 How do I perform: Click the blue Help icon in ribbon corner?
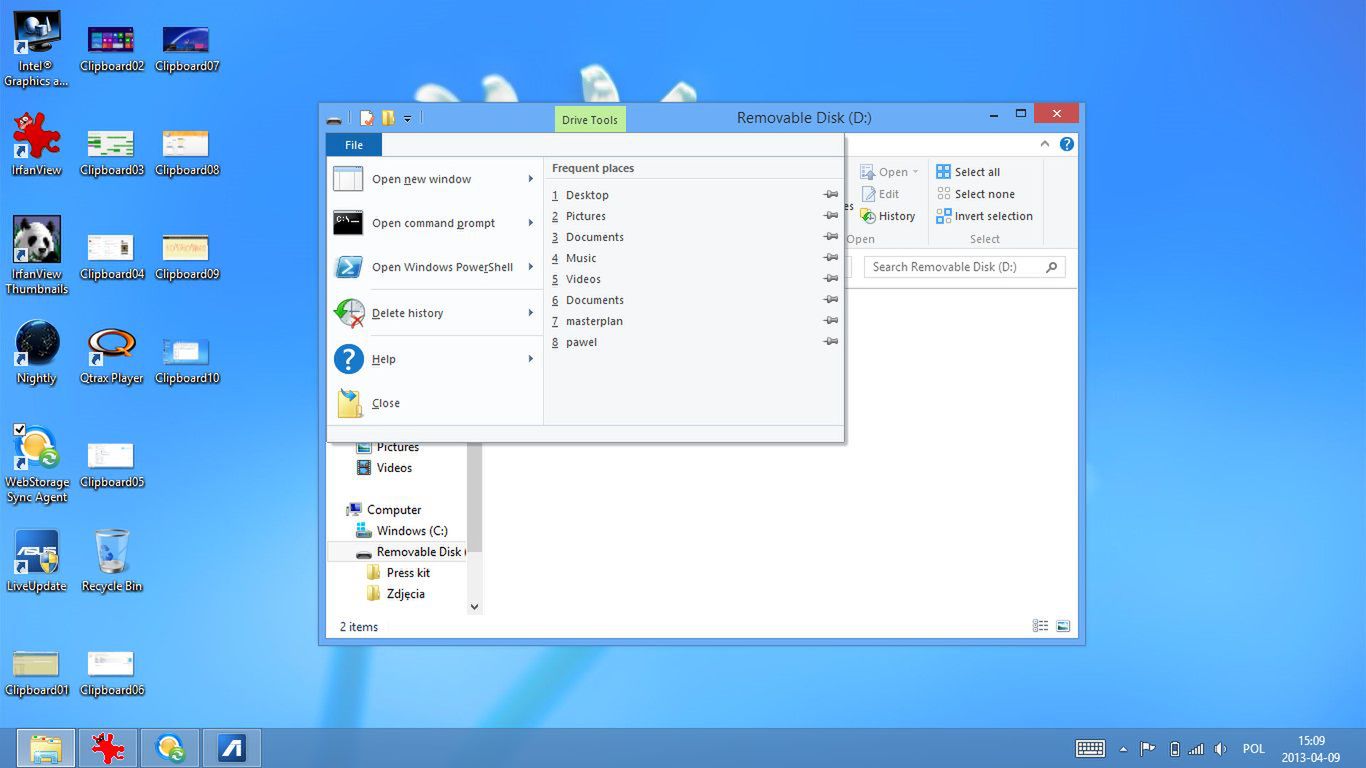click(1067, 144)
